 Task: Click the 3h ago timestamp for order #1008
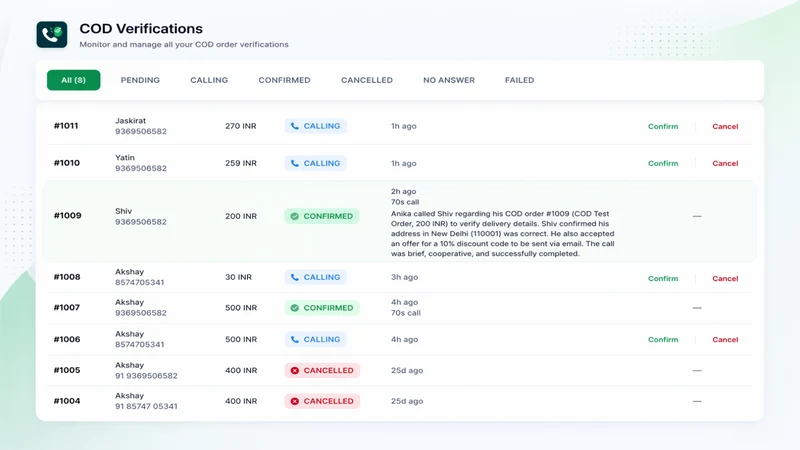click(404, 277)
